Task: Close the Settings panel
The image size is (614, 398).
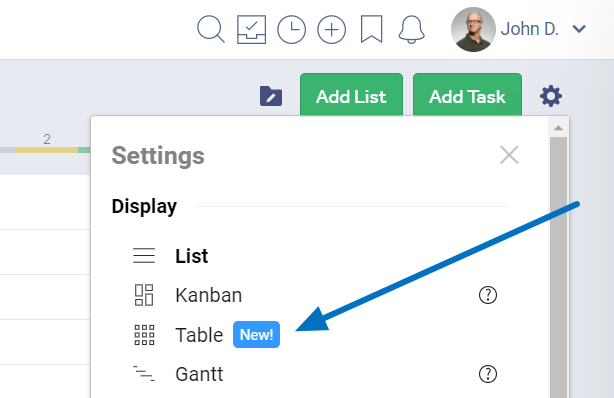Action: coord(509,155)
